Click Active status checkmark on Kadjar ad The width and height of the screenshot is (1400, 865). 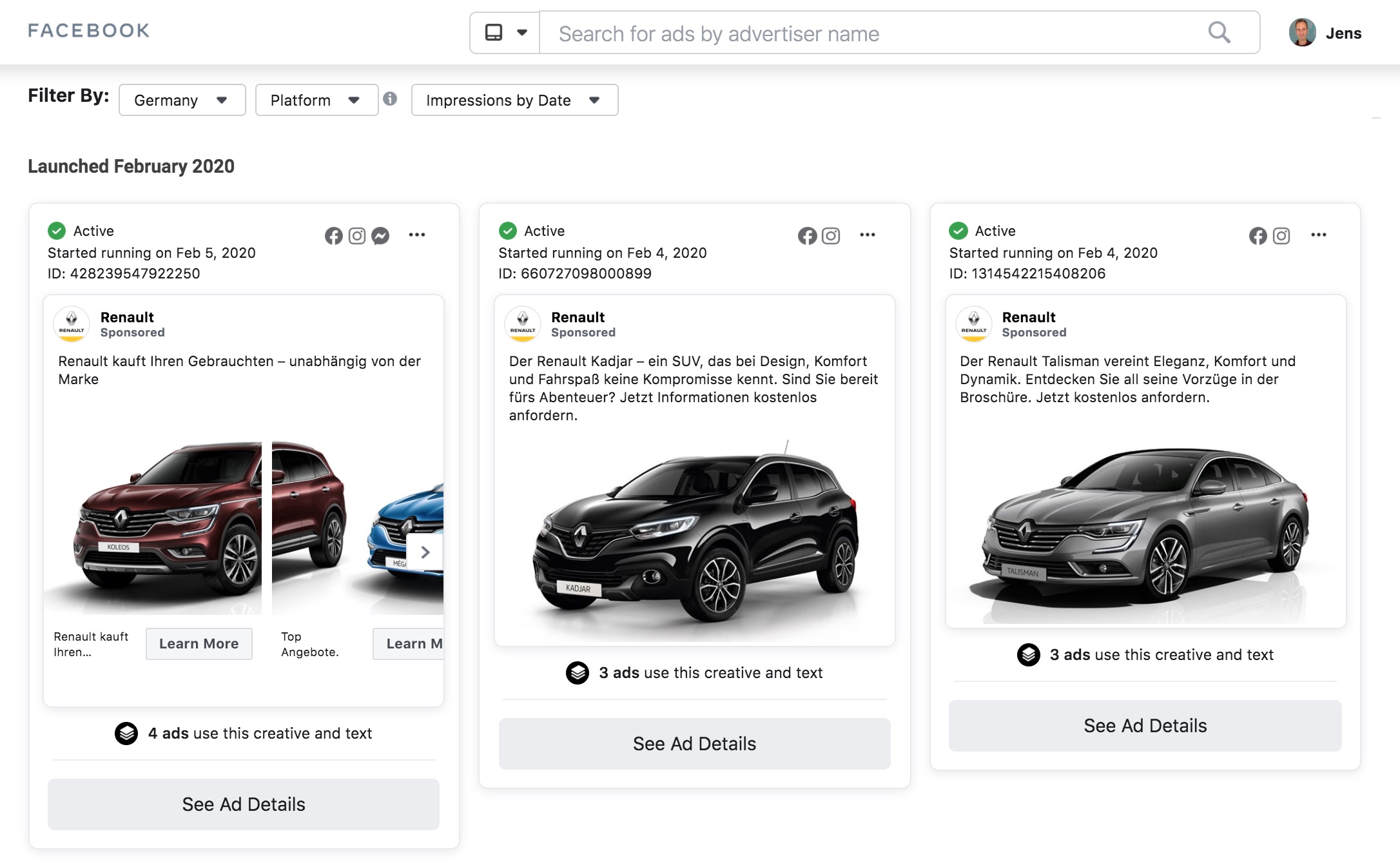tap(508, 231)
